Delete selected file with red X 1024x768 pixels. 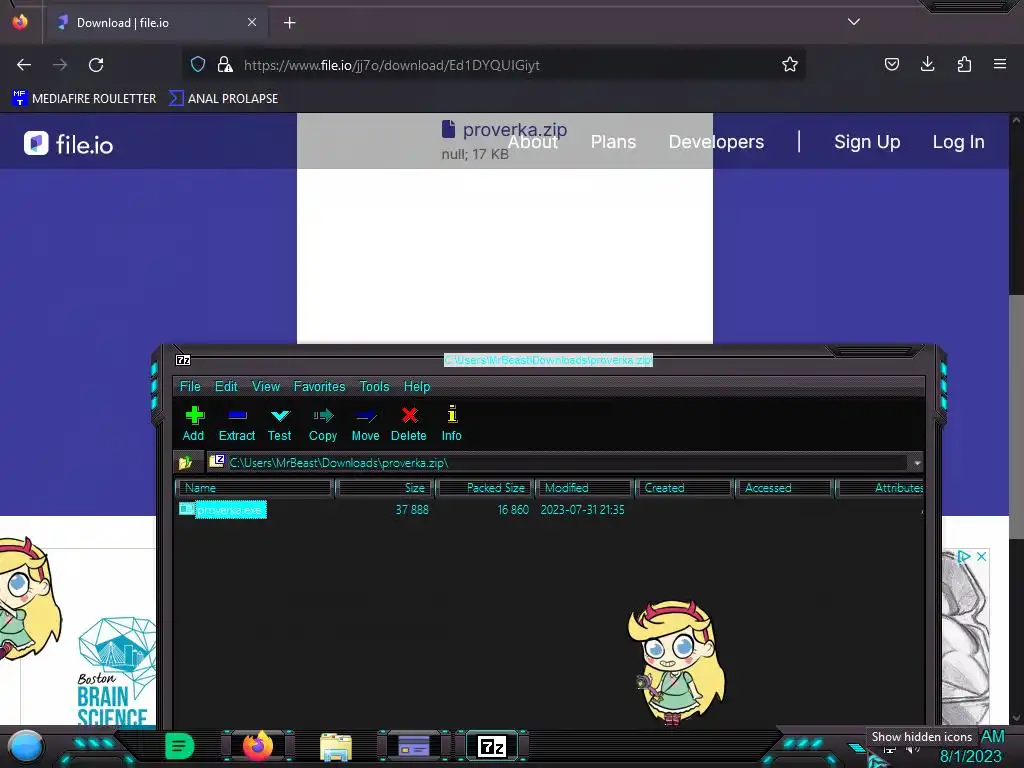(409, 424)
